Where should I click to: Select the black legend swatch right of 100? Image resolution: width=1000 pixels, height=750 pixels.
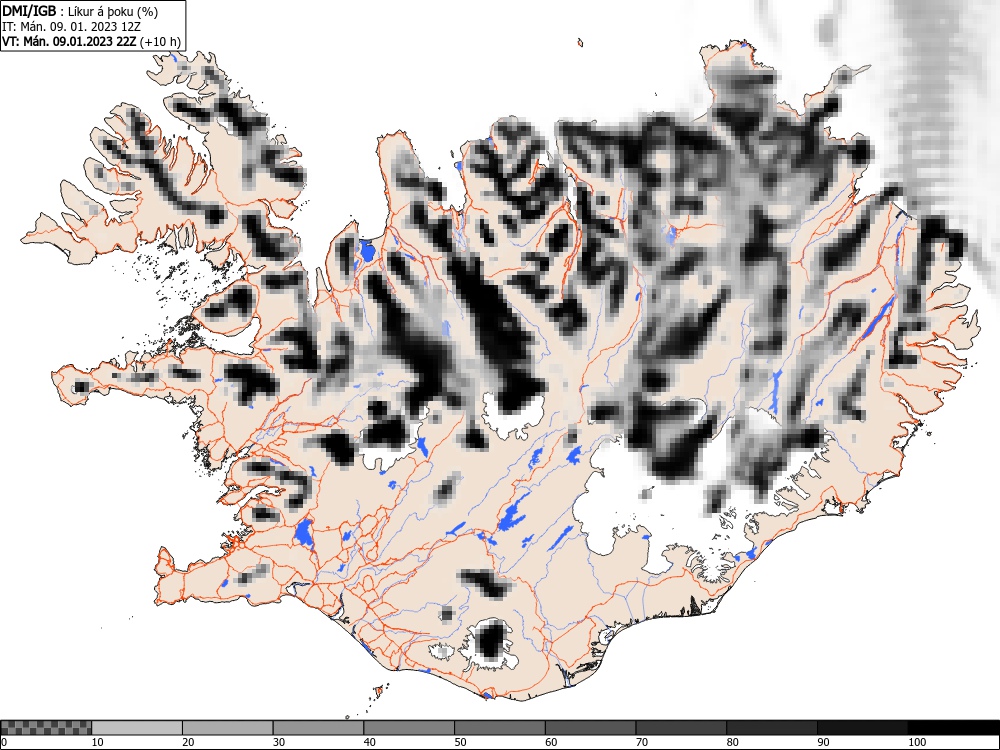(953, 728)
